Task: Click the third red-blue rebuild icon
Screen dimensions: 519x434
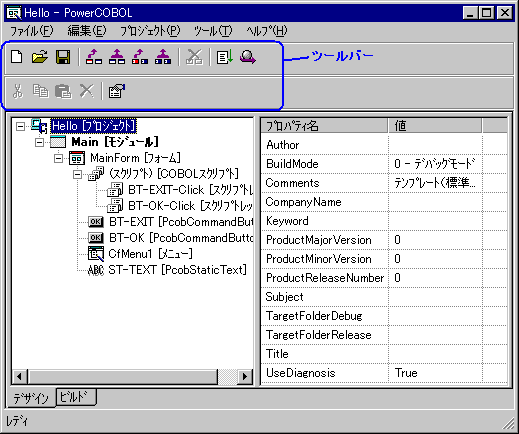Action: pos(140,57)
